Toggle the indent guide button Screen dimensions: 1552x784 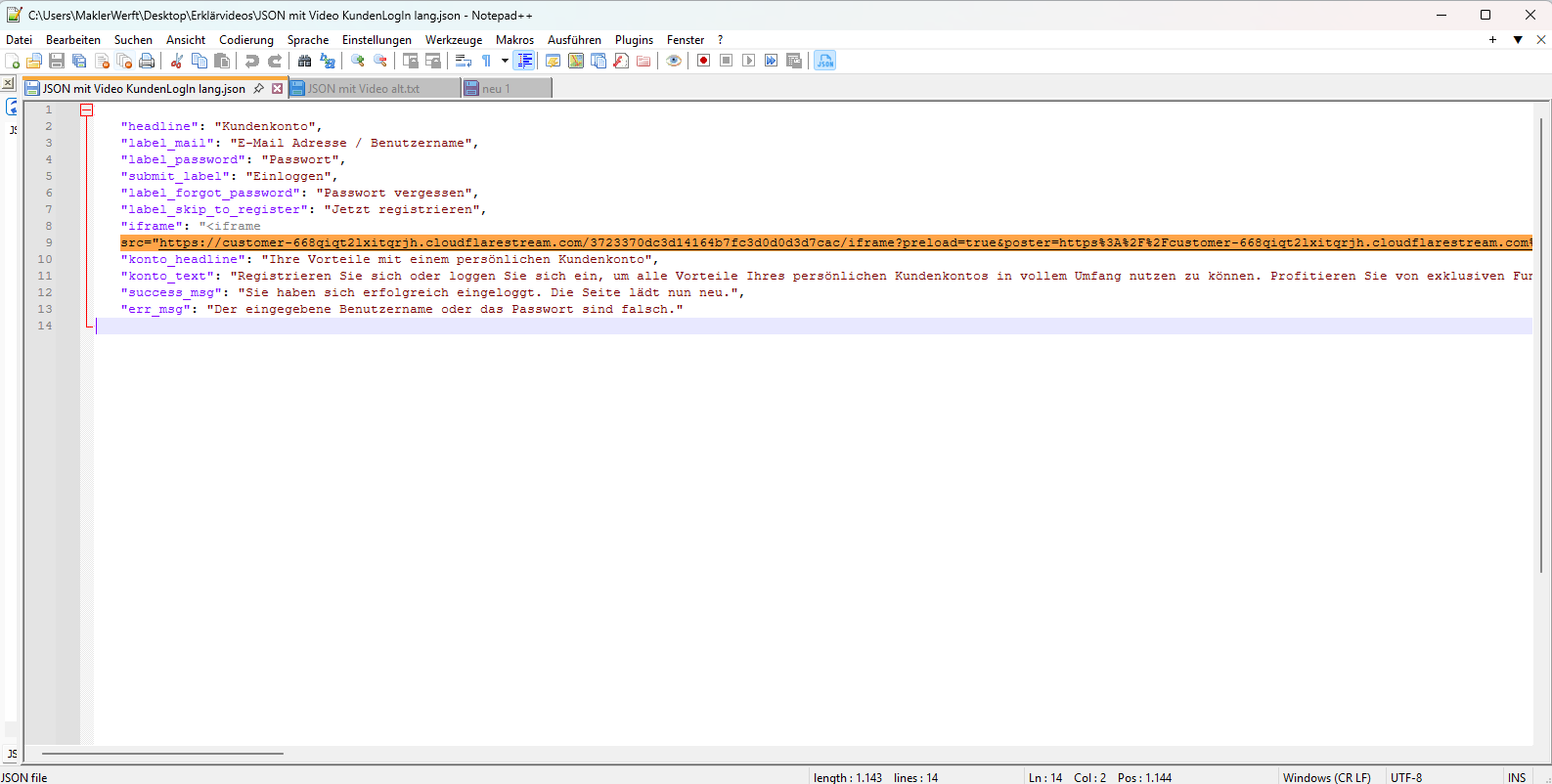click(524, 61)
